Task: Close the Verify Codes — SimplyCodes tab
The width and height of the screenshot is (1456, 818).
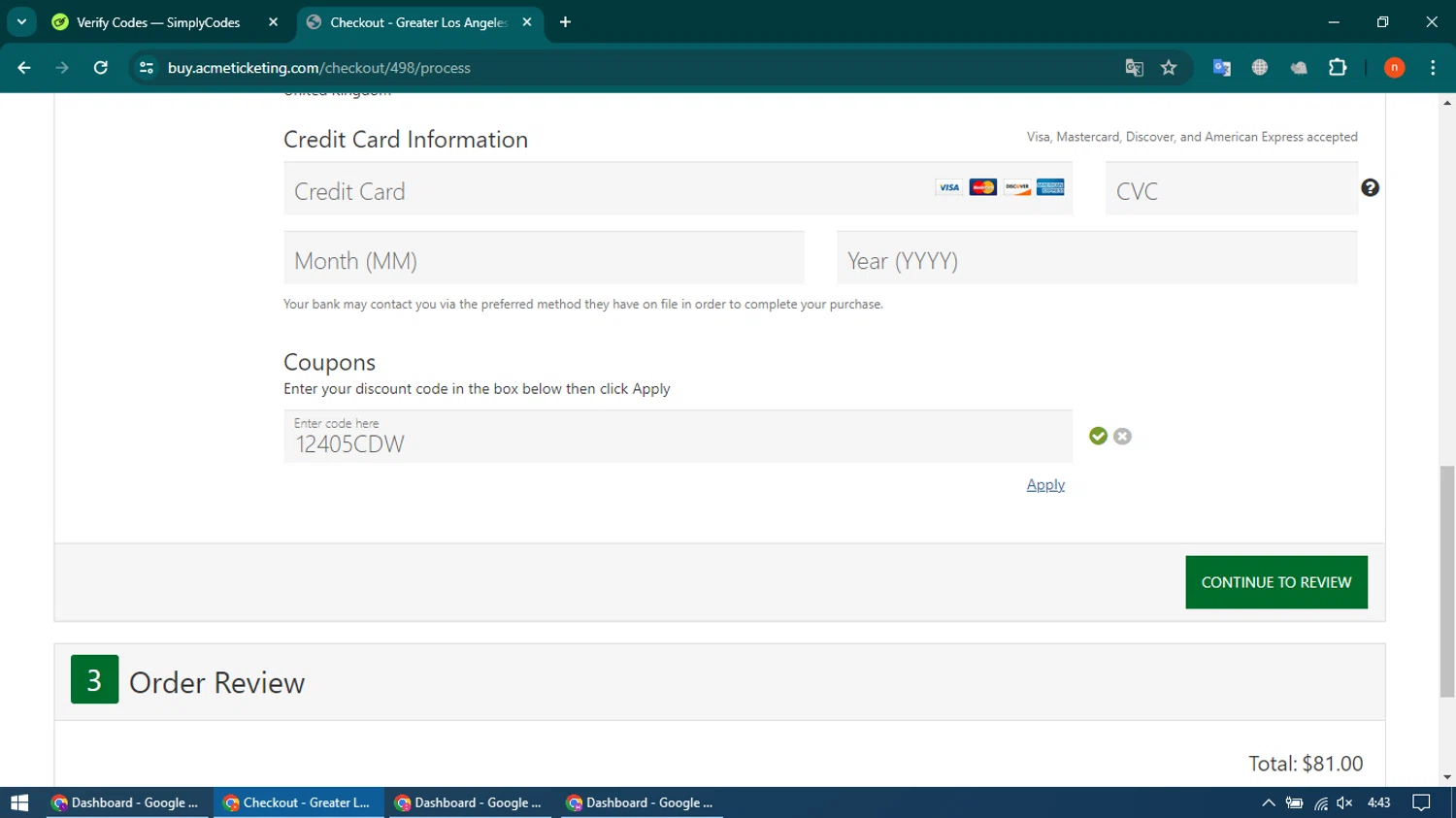Action: click(273, 22)
